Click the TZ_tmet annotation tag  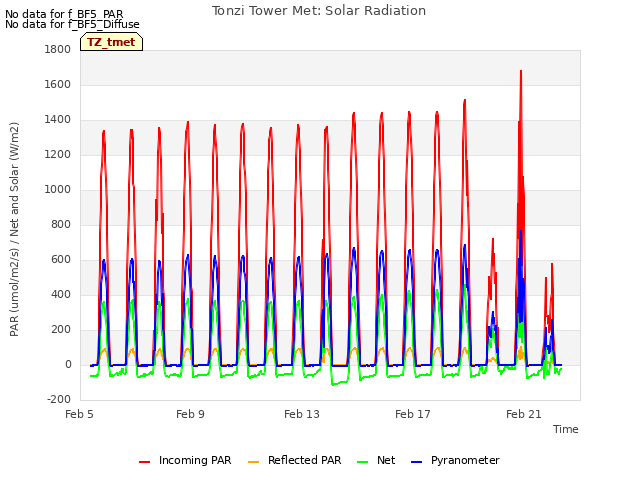tap(111, 42)
